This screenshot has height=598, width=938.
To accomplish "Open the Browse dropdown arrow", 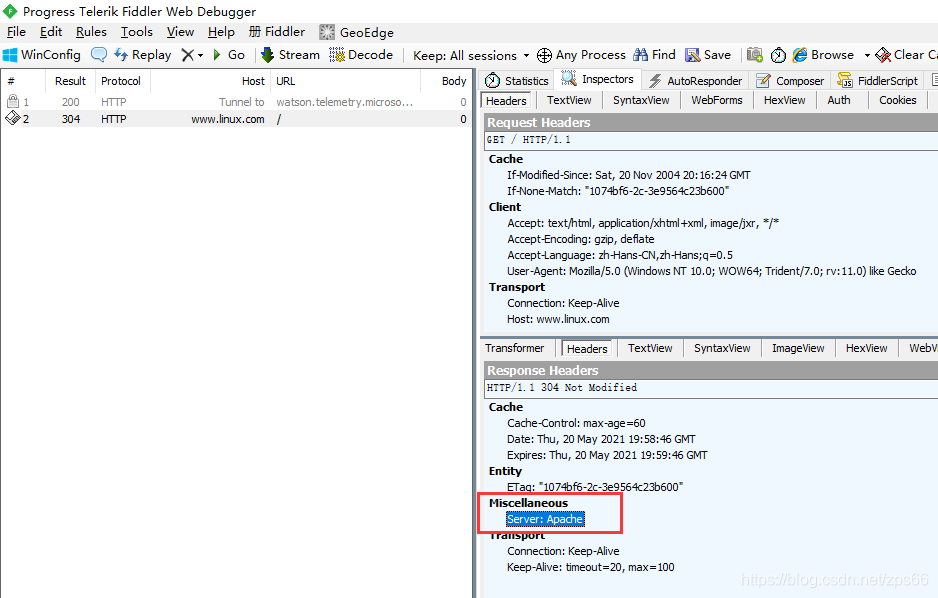I will [867, 55].
